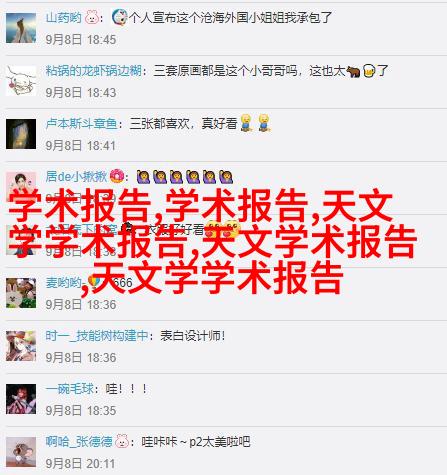The height and width of the screenshot is (475, 447).
Task: Click the username 居de小揪揪
Action: coord(76,177)
